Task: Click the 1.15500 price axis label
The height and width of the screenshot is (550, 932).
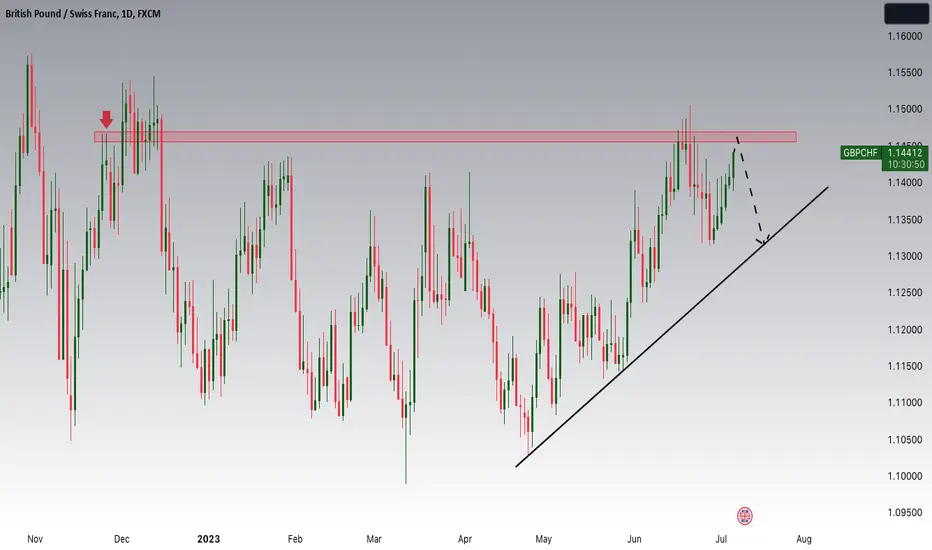Action: click(905, 73)
